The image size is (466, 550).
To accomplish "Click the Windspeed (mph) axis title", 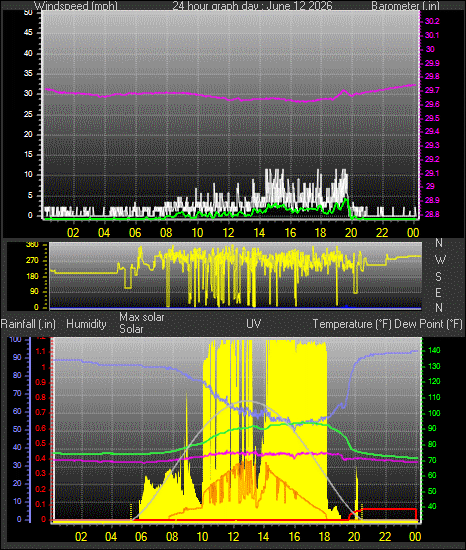I will [x=76, y=6].
